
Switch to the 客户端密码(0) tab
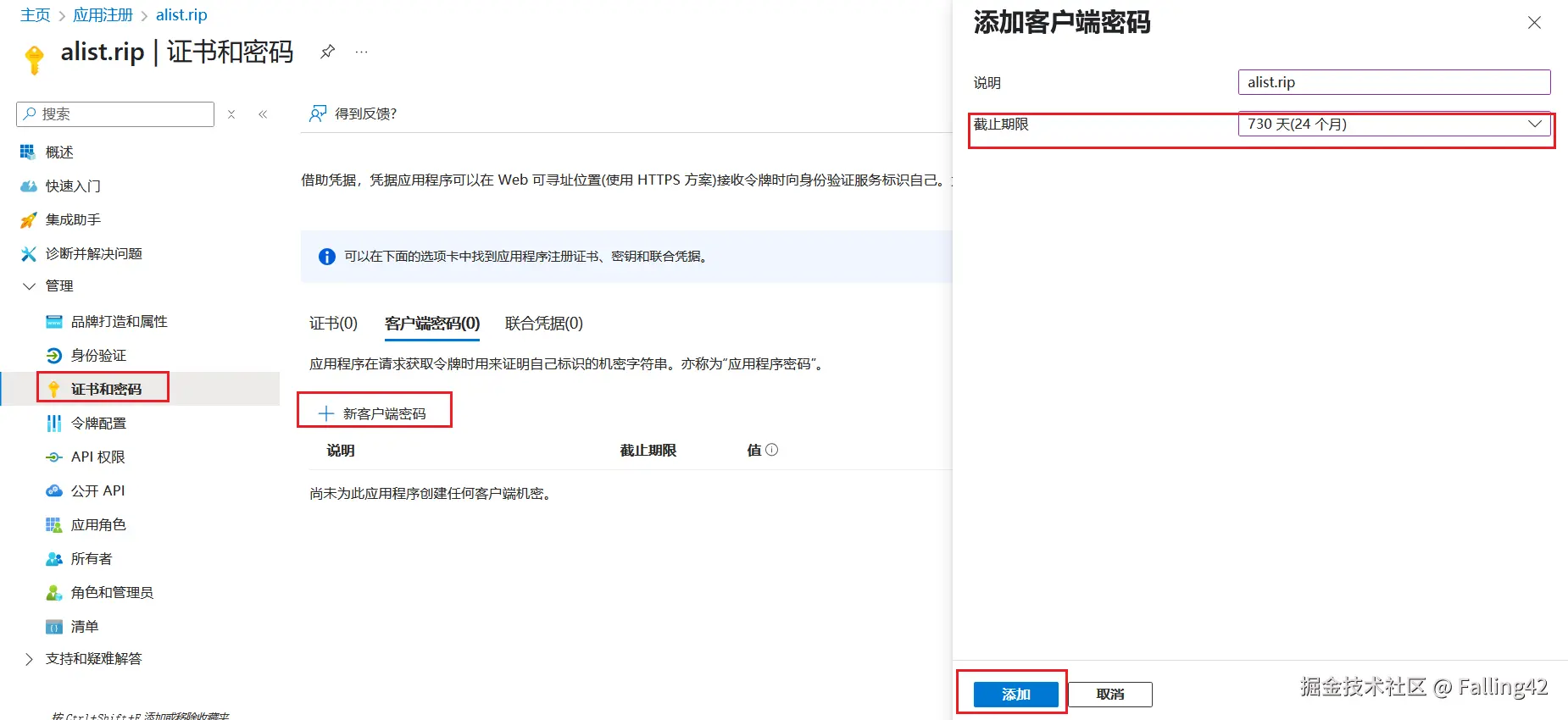[432, 324]
